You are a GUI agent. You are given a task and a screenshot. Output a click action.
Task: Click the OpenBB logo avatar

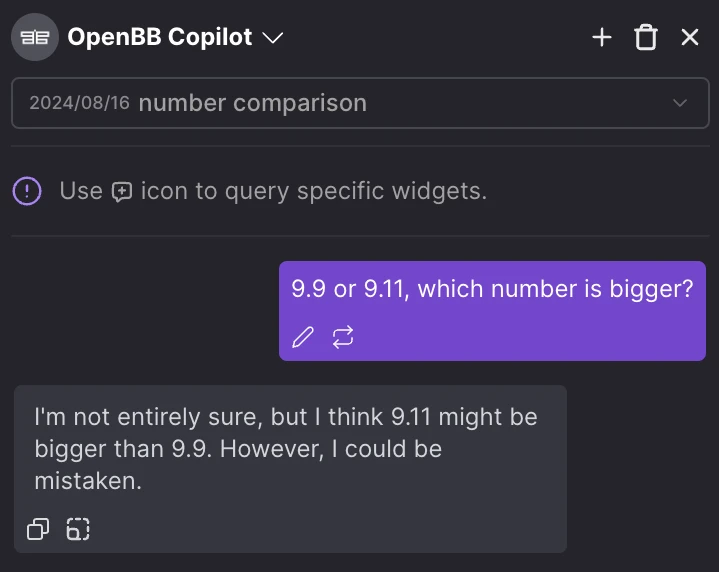tap(35, 38)
